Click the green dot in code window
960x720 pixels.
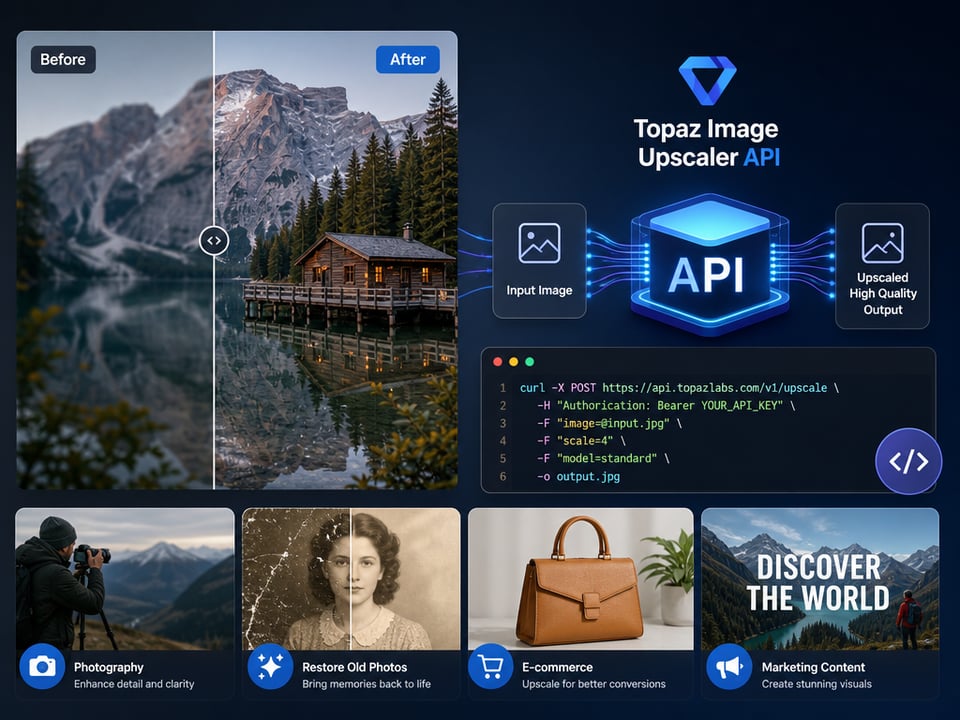click(x=530, y=362)
